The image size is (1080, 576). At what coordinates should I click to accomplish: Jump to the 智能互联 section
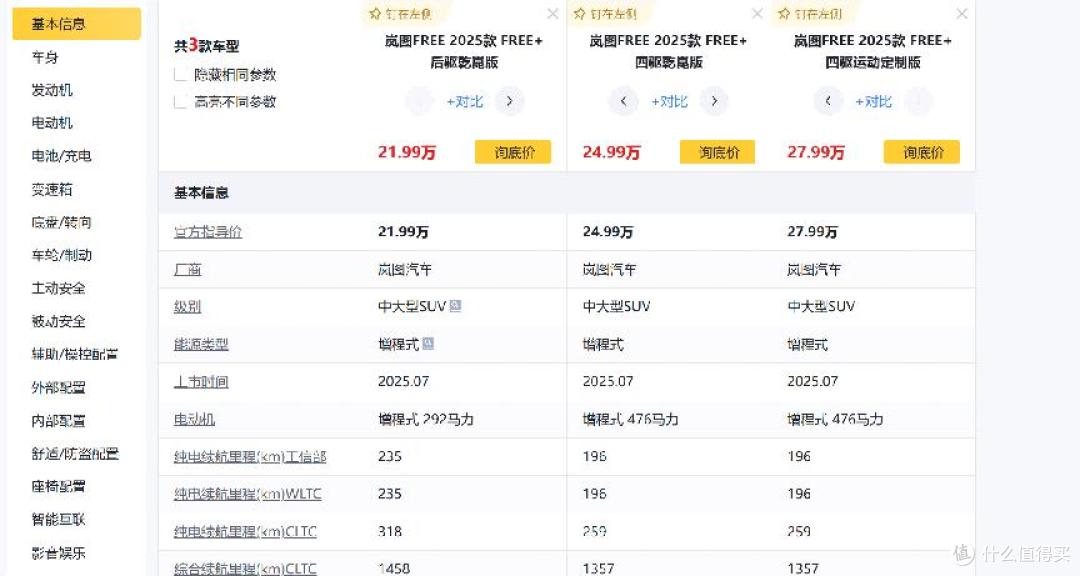[59, 519]
